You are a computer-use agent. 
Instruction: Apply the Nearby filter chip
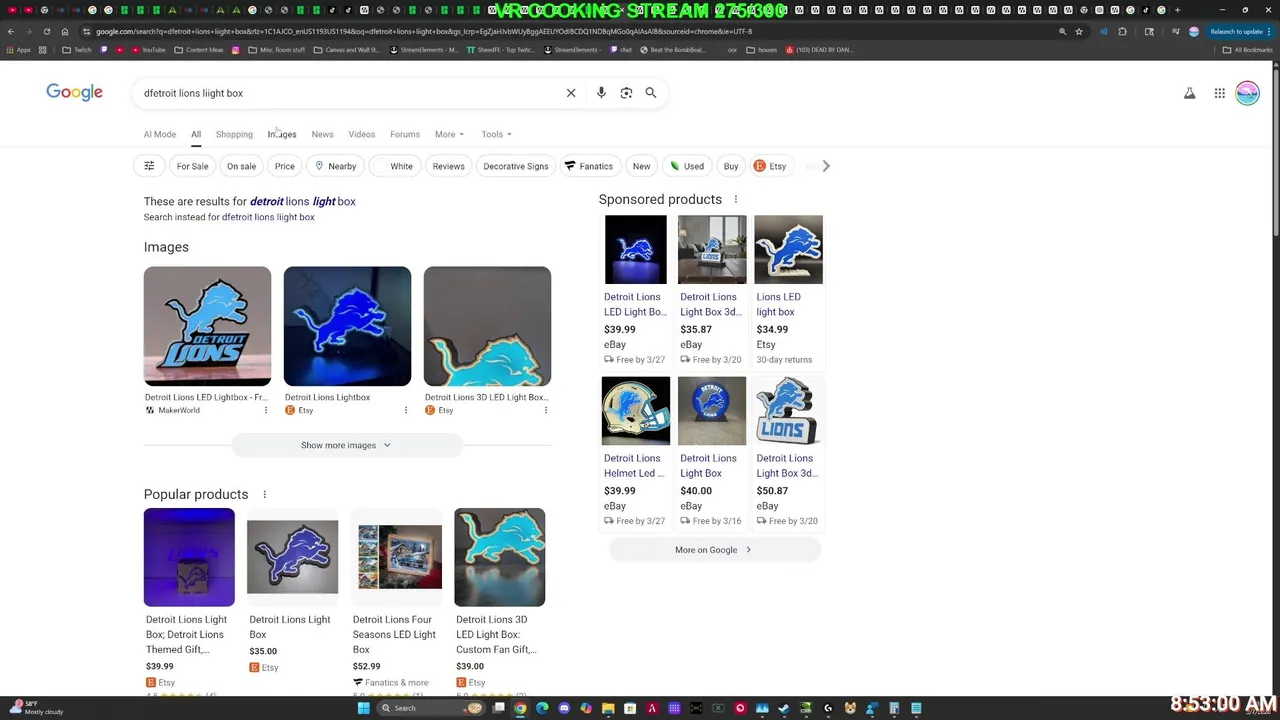click(335, 166)
